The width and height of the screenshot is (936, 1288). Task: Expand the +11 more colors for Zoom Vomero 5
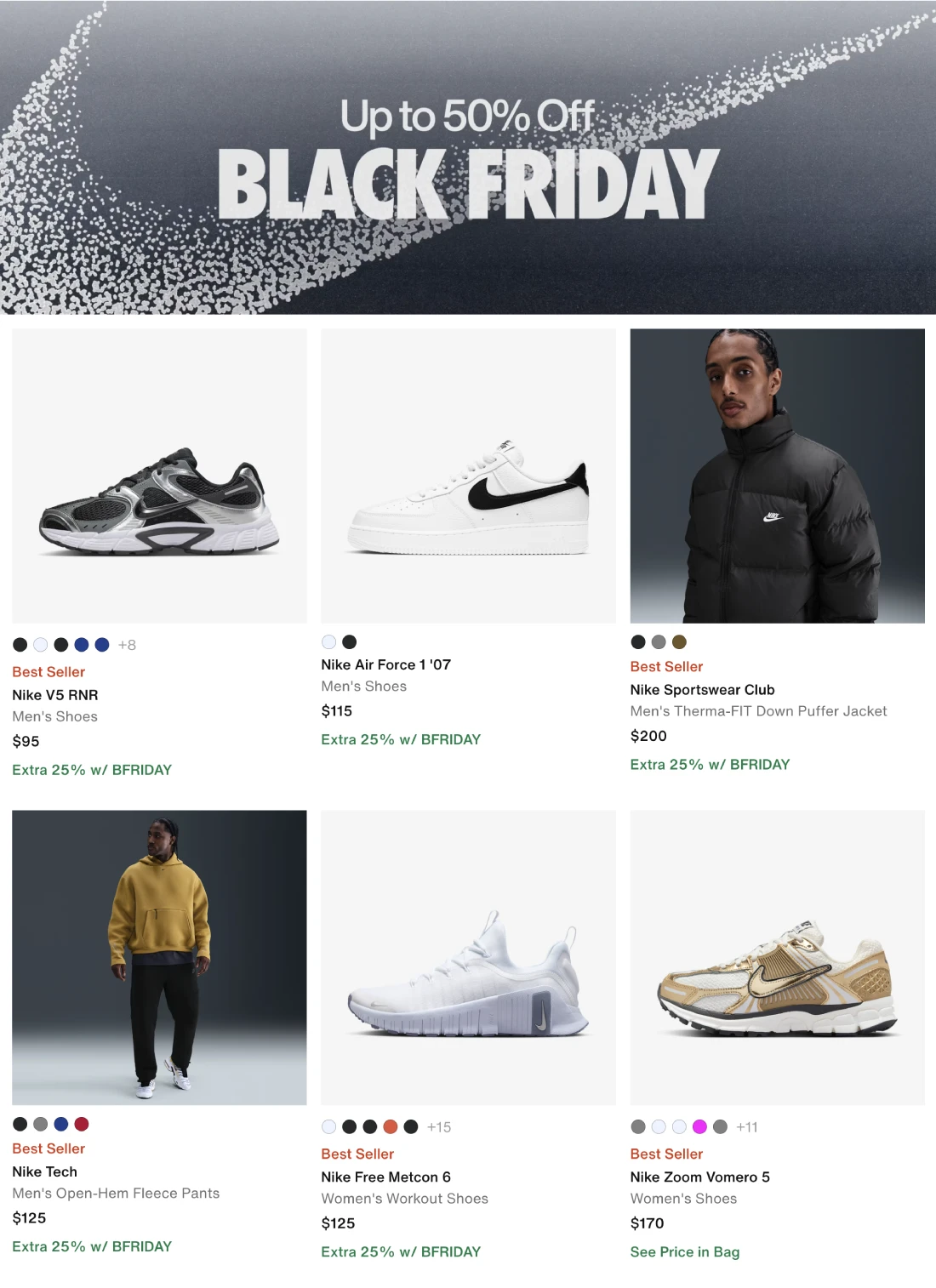click(x=747, y=1126)
